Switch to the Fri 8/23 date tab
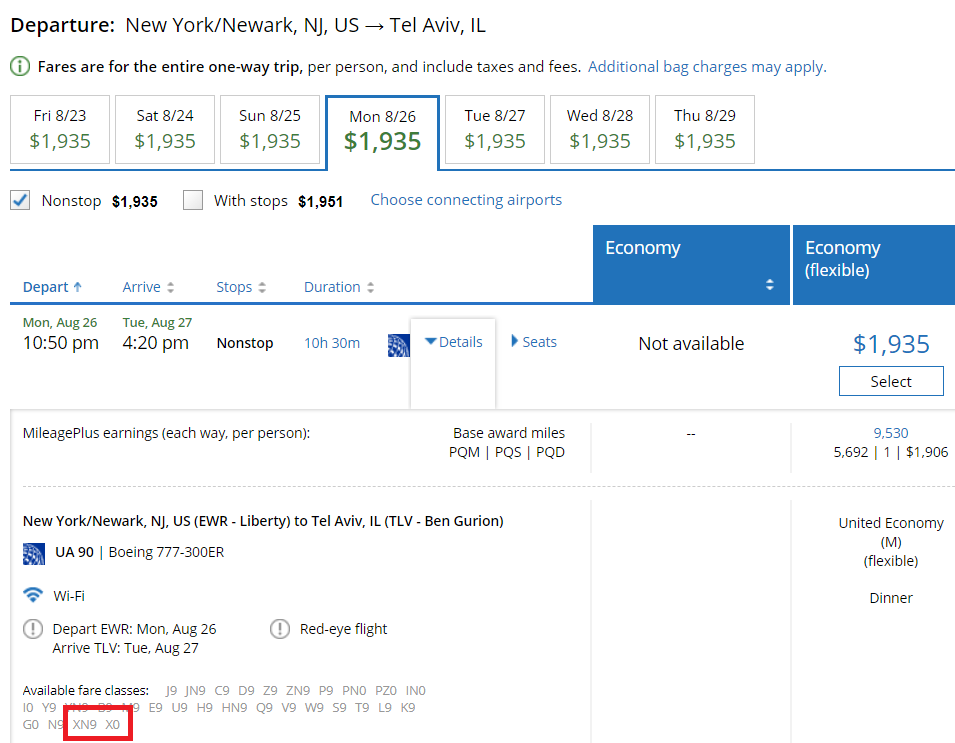 pos(60,129)
